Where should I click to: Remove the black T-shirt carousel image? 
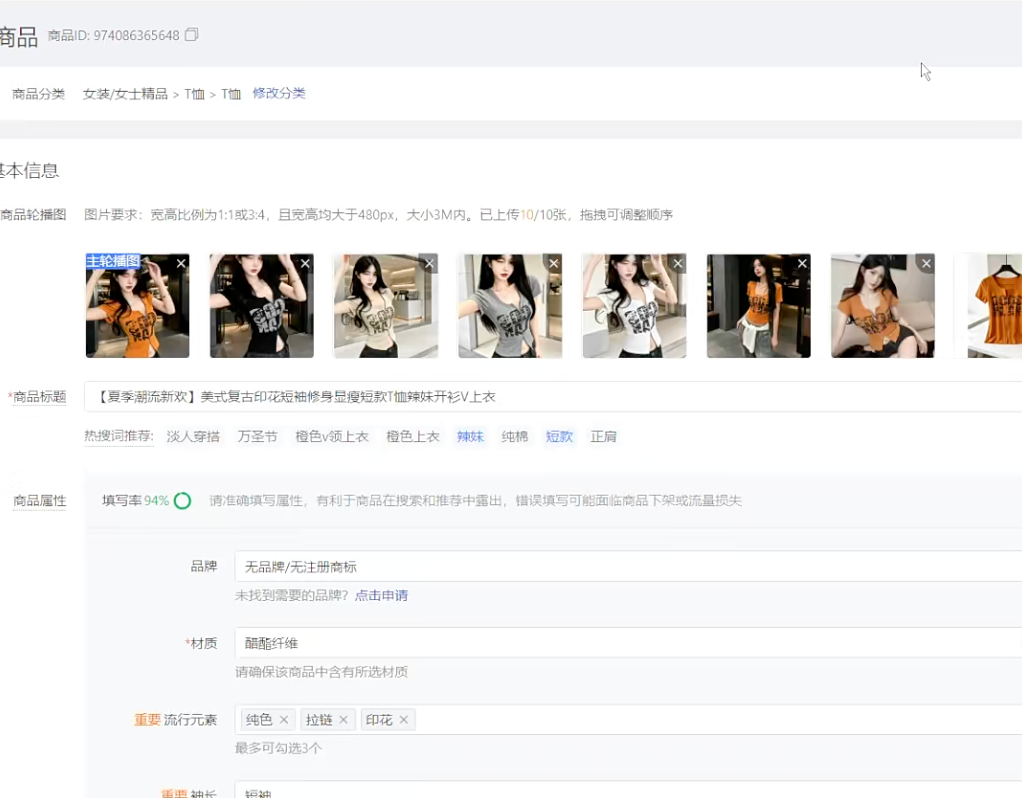click(305, 263)
